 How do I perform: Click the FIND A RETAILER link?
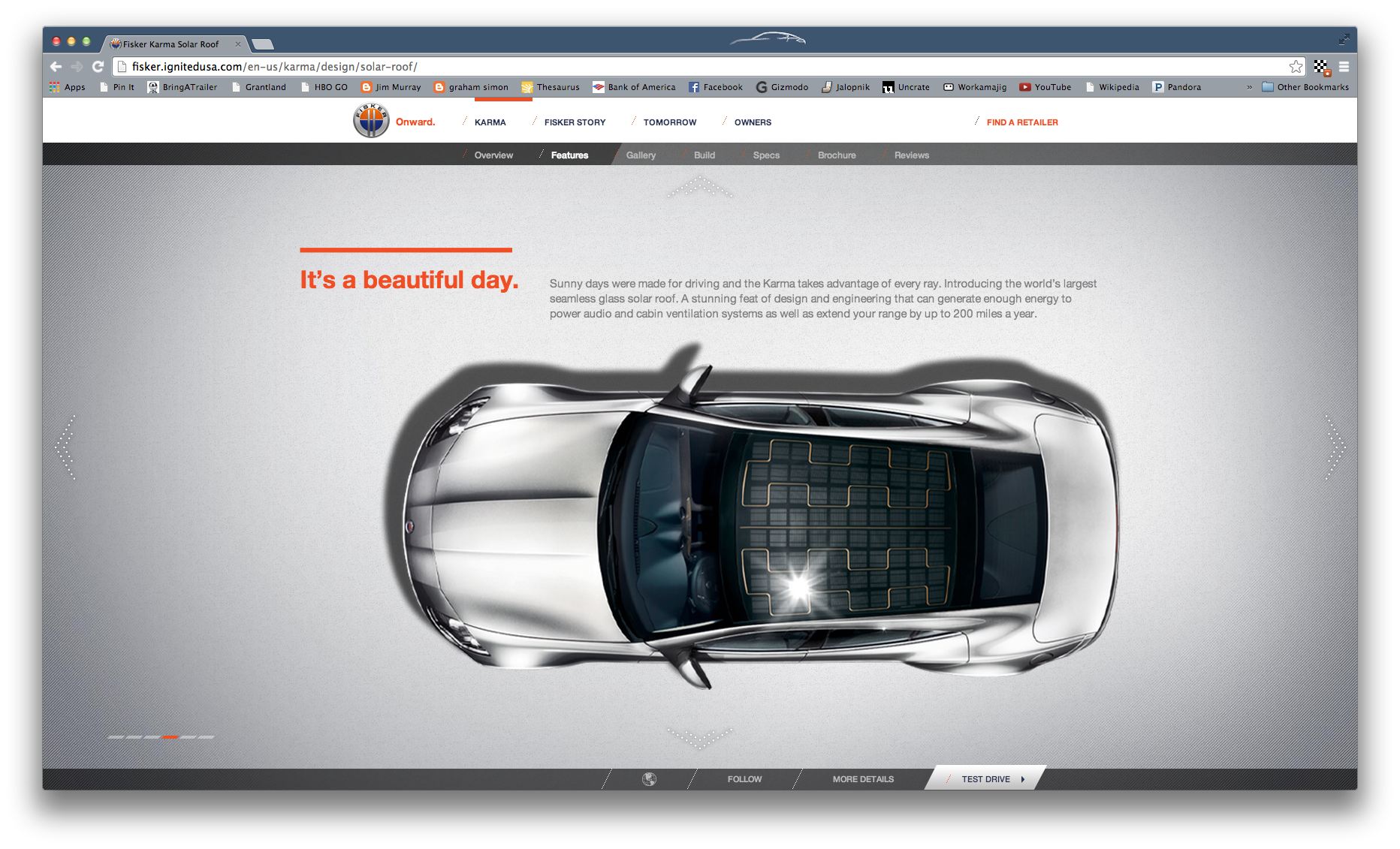(x=1022, y=122)
